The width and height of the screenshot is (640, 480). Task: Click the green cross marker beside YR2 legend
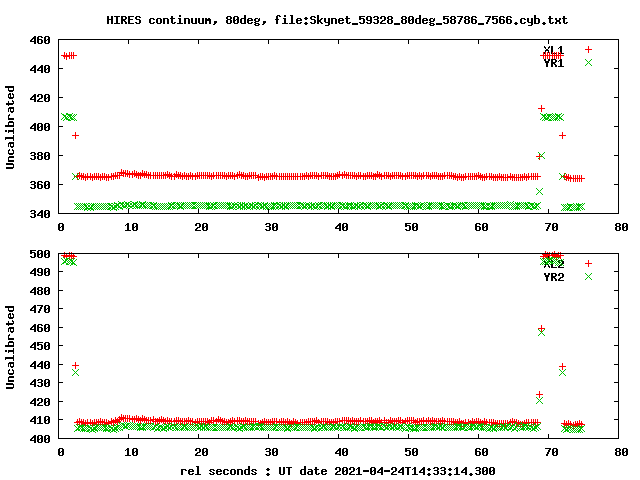(588, 276)
